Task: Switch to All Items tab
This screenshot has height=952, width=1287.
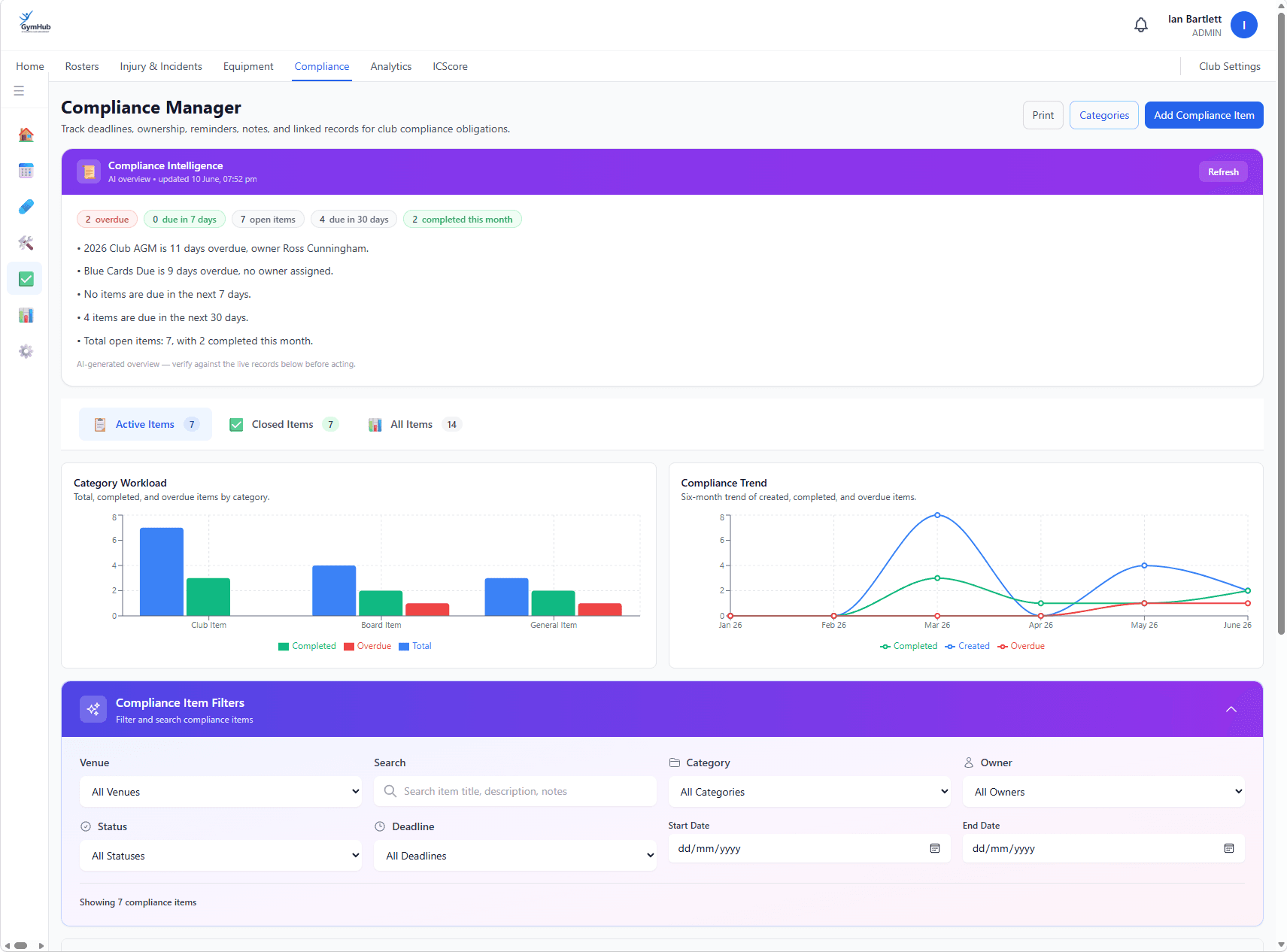Action: [x=414, y=424]
